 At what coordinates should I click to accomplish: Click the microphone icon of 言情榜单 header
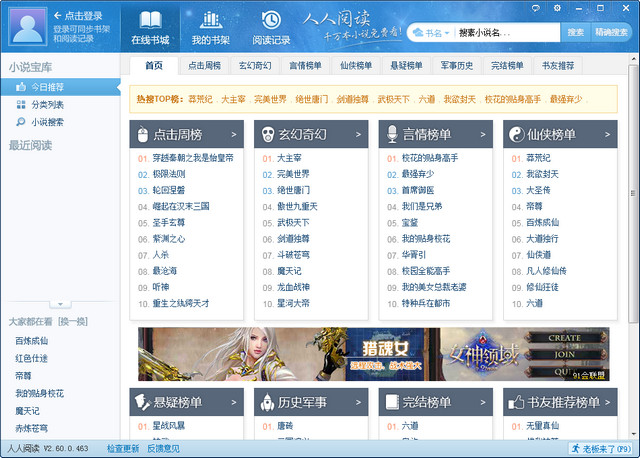click(392, 134)
